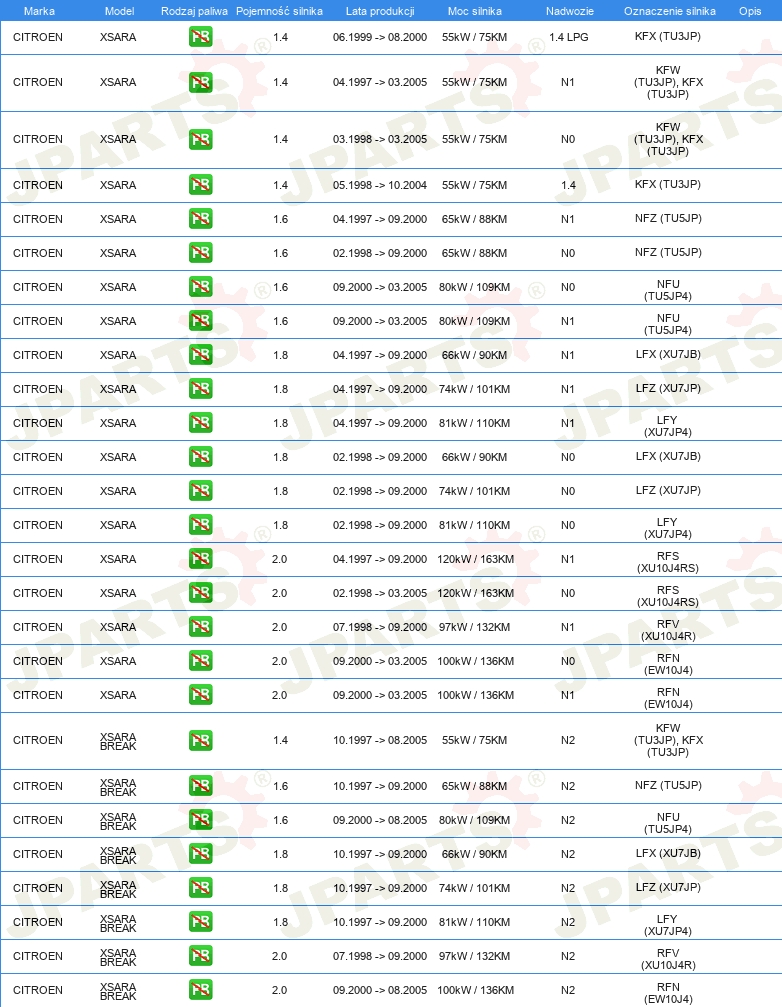
Task: Click "100kW / 136KM" in the N2 row
Action: coord(476,990)
